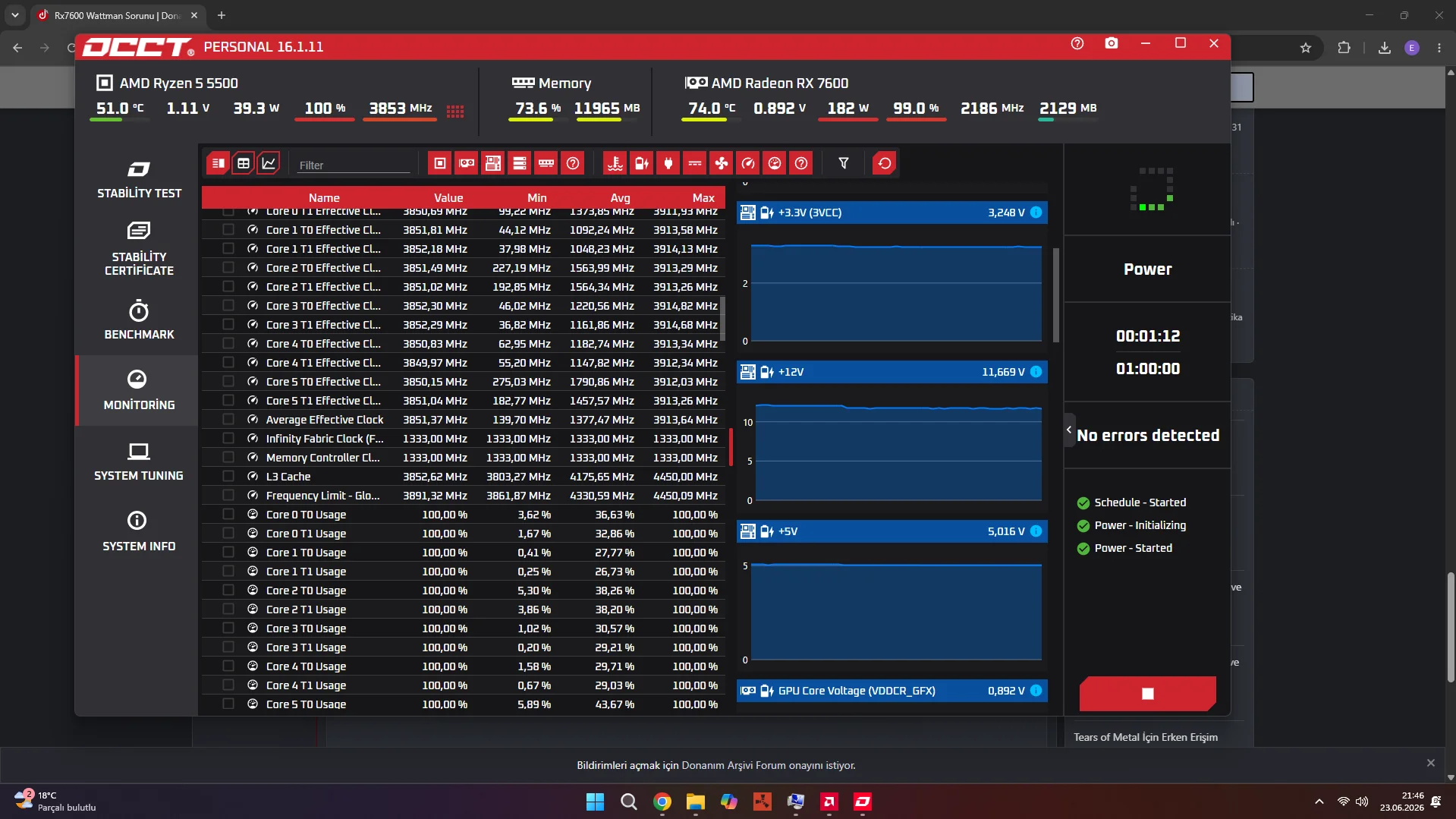
Task: Switch to combined list and graph view
Action: [218, 163]
